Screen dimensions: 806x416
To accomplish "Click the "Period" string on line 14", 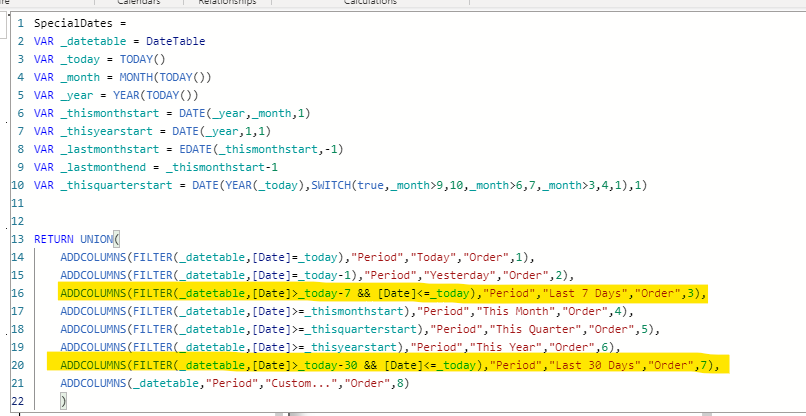I will [x=378, y=257].
